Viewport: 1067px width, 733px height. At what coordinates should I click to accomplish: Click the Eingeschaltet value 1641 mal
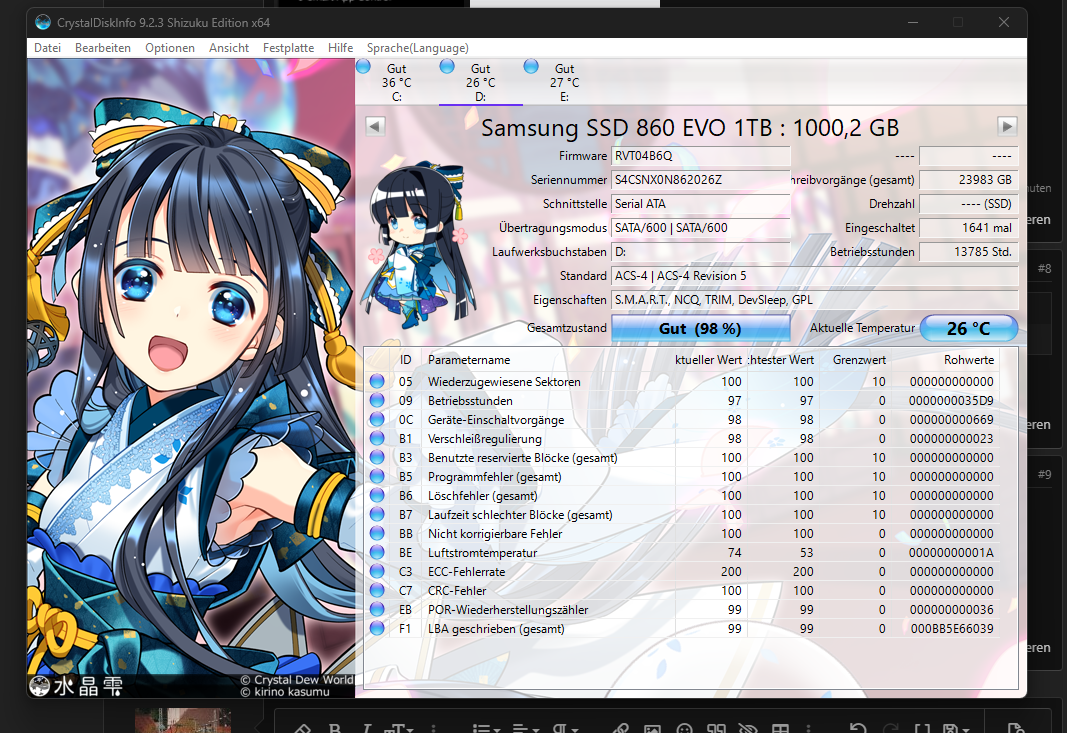[968, 227]
